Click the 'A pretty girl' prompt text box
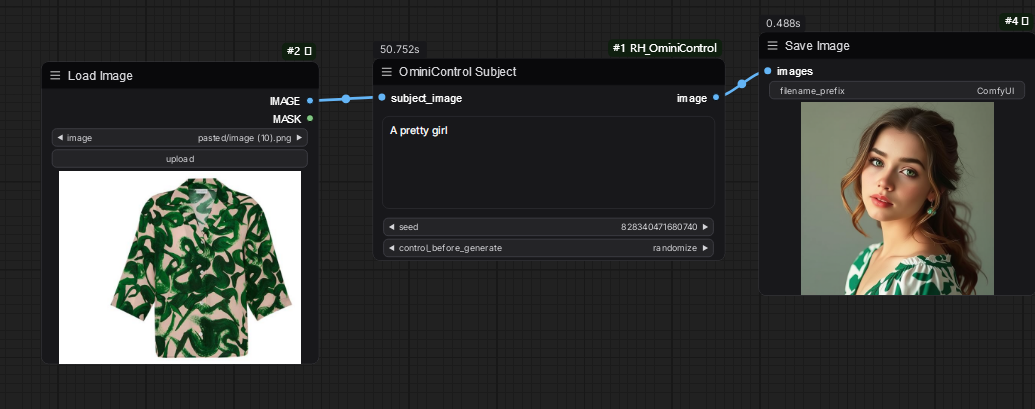1035x409 pixels. pos(548,162)
